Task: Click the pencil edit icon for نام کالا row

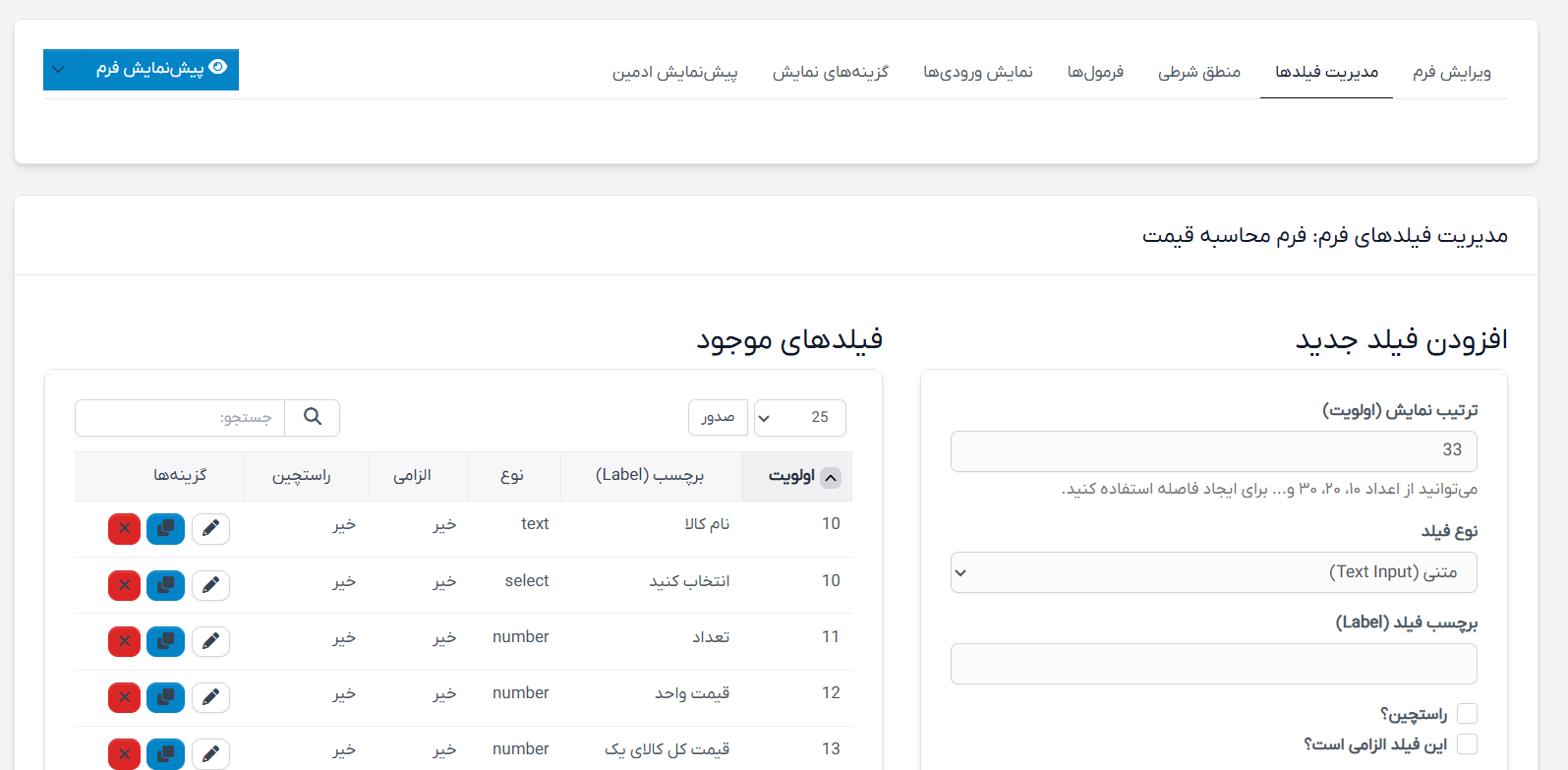Action: (210, 529)
